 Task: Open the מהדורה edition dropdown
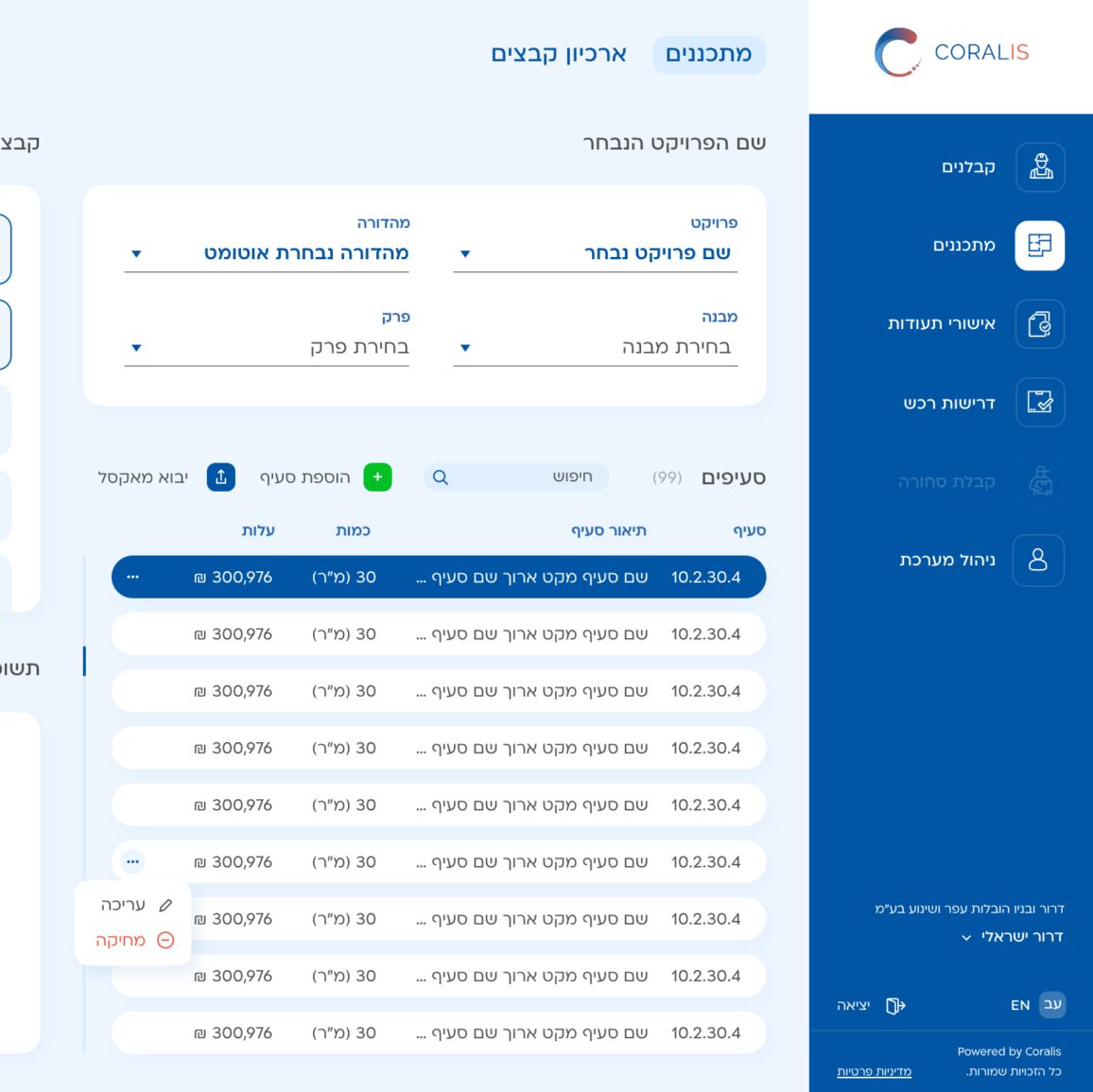click(267, 253)
